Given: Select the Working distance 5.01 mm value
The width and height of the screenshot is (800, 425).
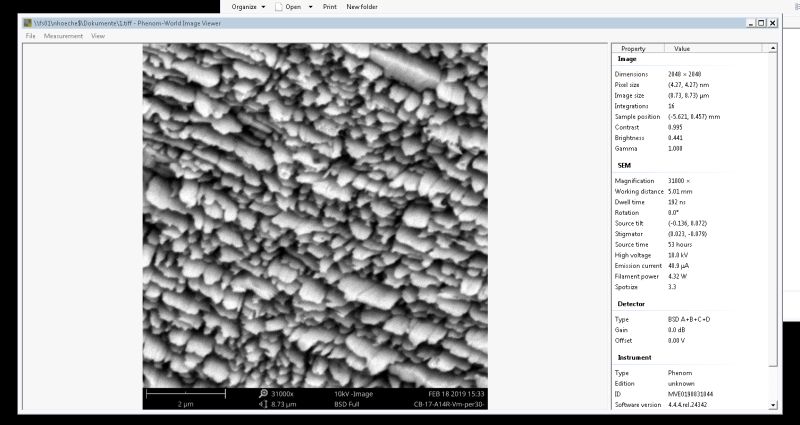Looking at the screenshot, I should coord(680,191).
